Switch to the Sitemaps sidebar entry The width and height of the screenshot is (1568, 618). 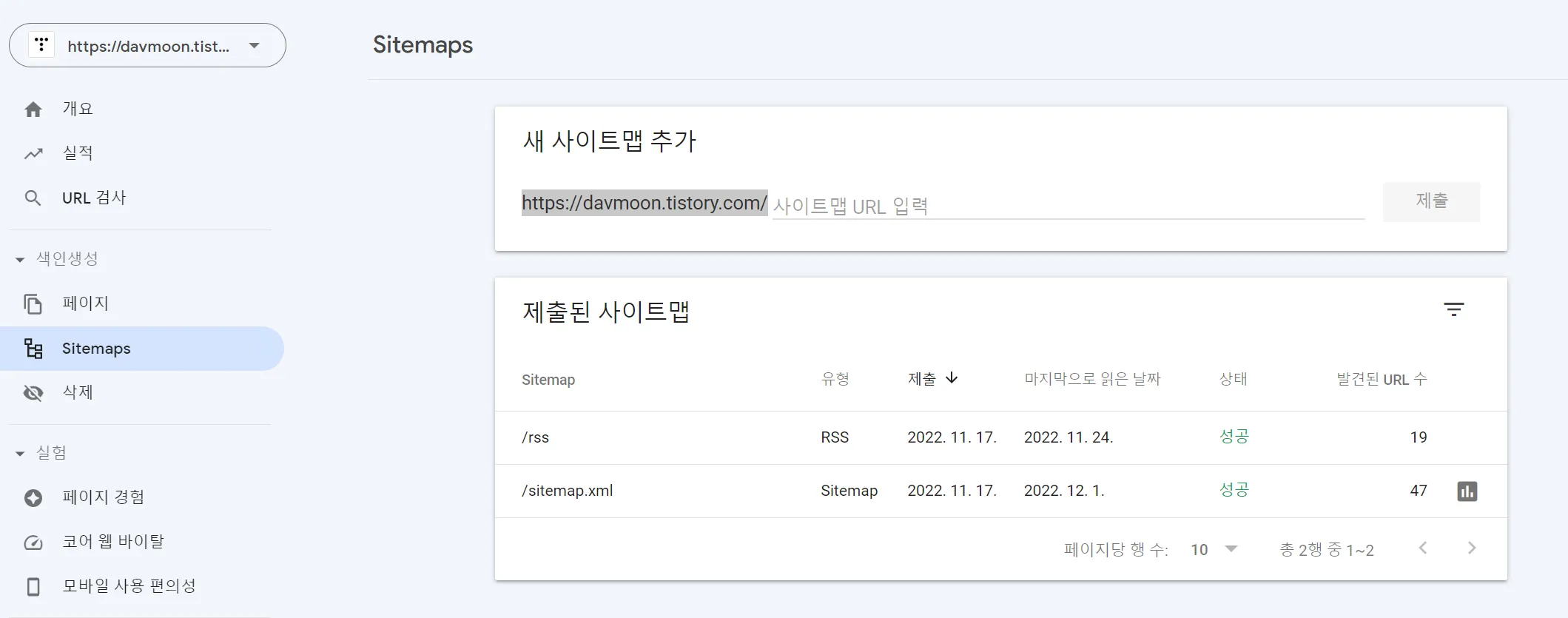click(97, 348)
